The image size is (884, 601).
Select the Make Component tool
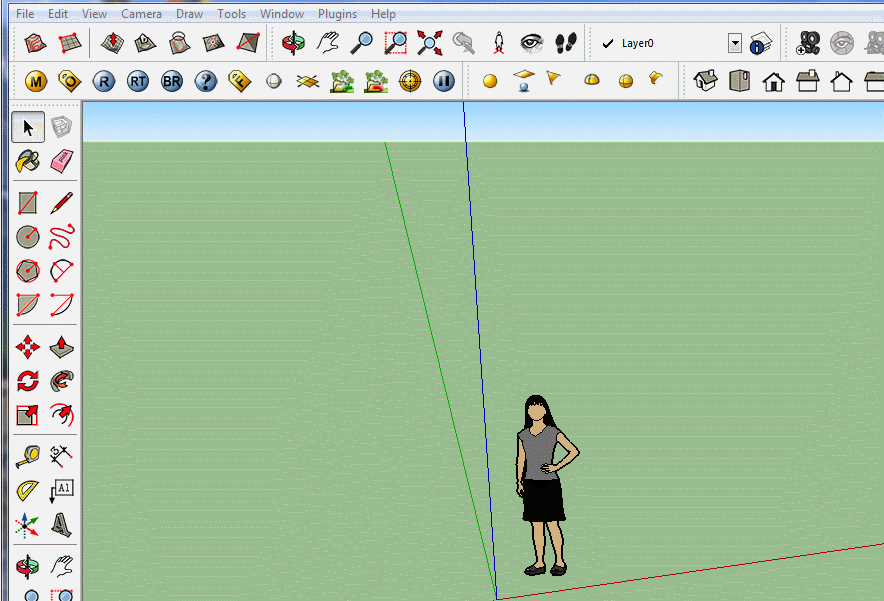[x=61, y=127]
